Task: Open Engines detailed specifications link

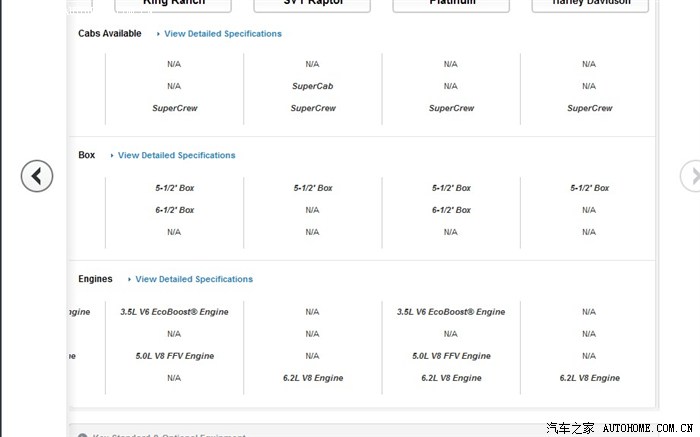Action: tap(194, 280)
